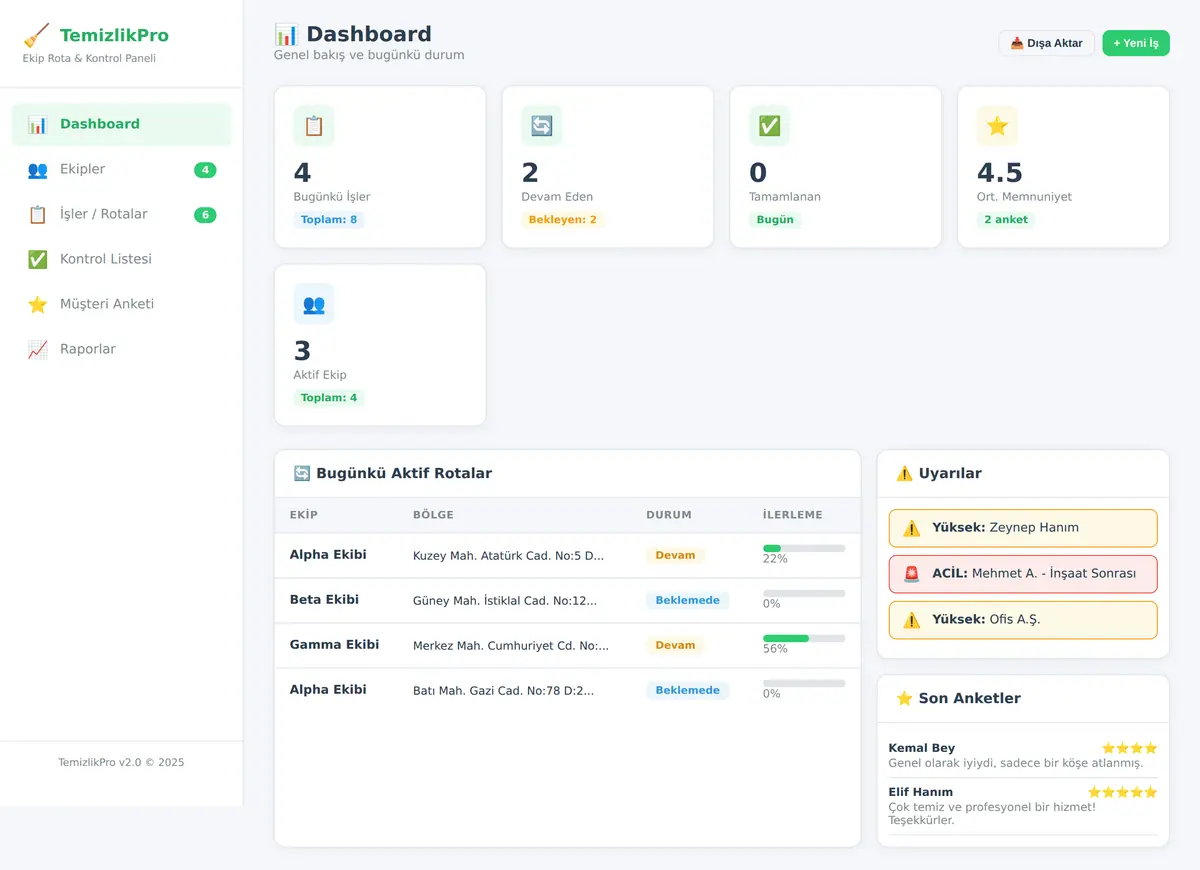
Task: Click the green 6 badge next to İşler / Rotalar
Action: pyautogui.click(x=205, y=215)
